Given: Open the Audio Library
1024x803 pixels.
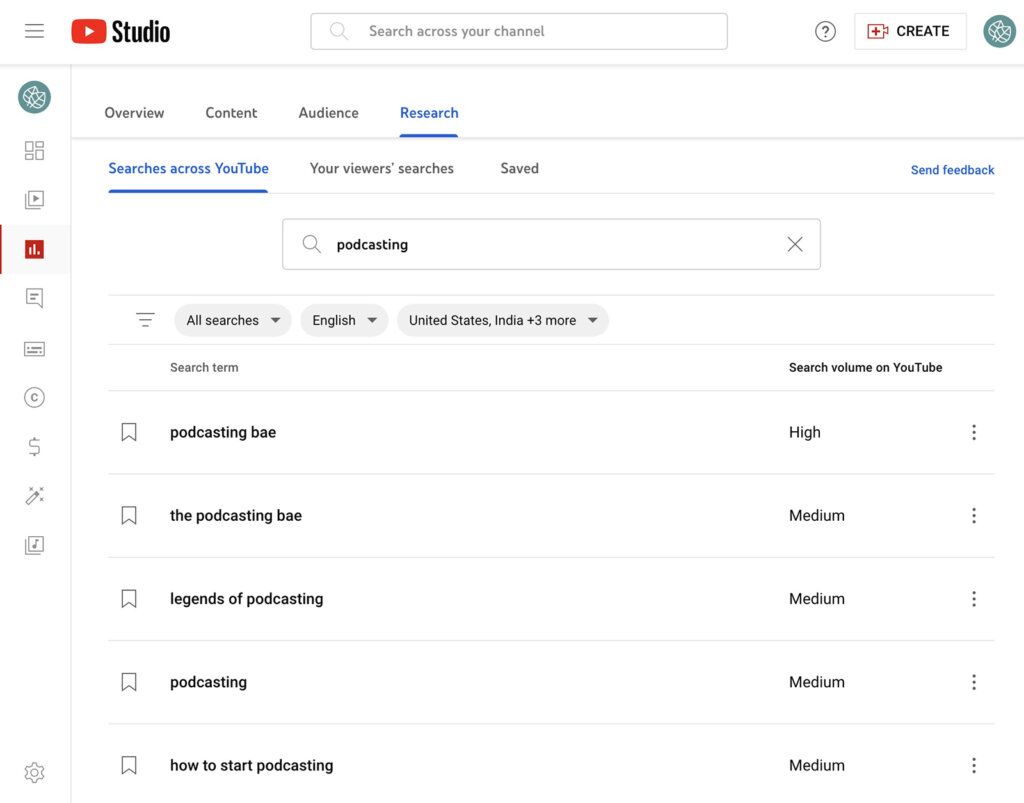Looking at the screenshot, I should [x=34, y=544].
